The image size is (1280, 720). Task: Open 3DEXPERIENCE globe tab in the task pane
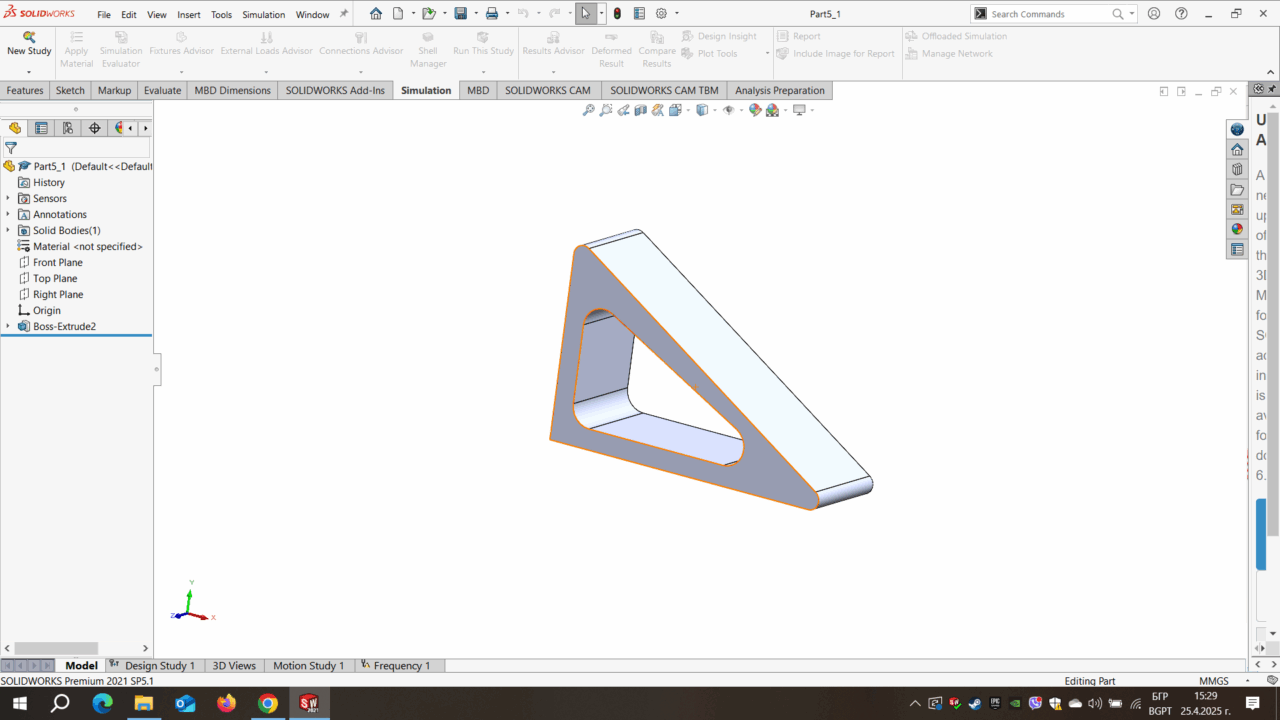pos(1237,129)
